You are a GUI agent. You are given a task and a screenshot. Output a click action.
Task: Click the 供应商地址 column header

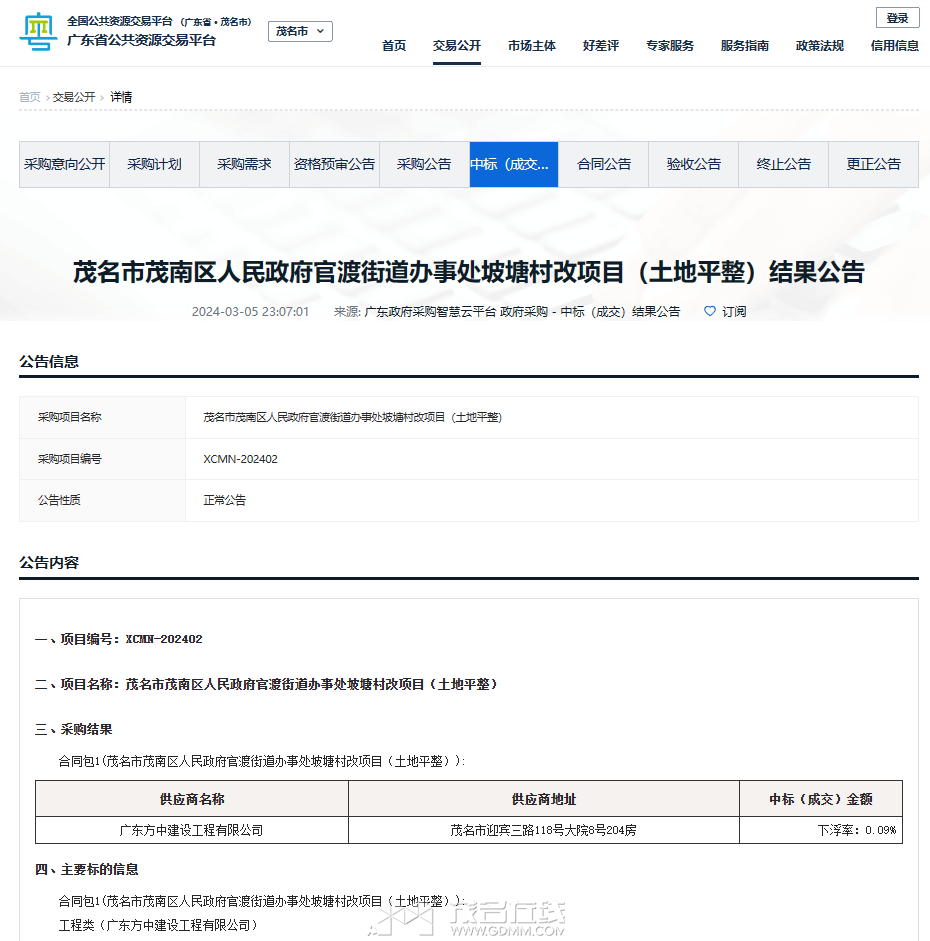[544, 799]
